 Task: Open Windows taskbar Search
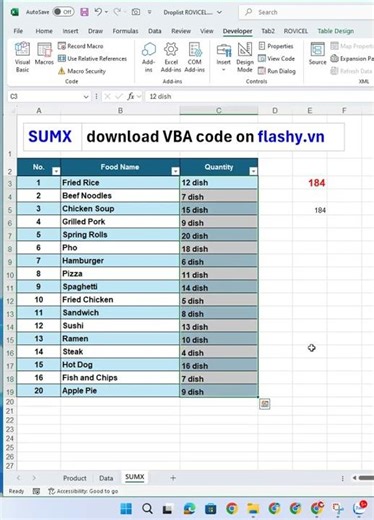pyautogui.click(x=147, y=509)
